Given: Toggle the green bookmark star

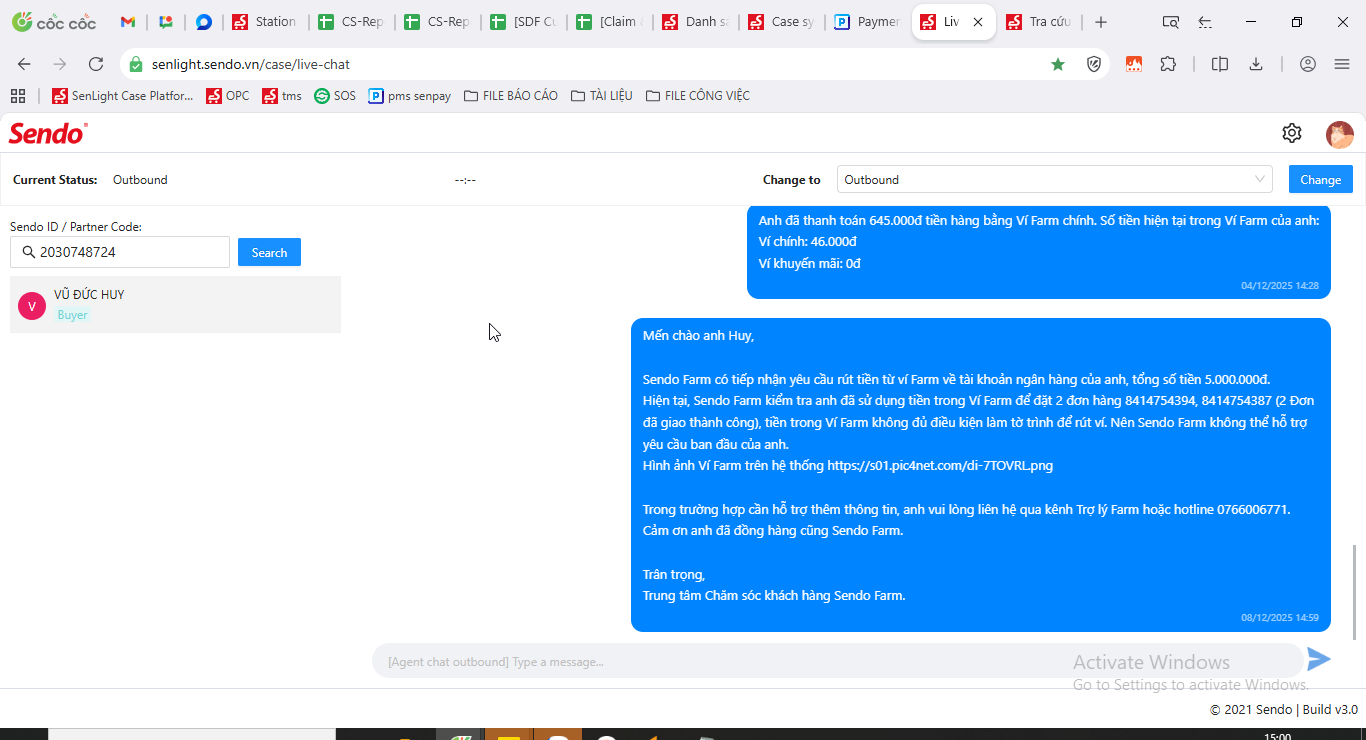Looking at the screenshot, I should click(x=1058, y=64).
